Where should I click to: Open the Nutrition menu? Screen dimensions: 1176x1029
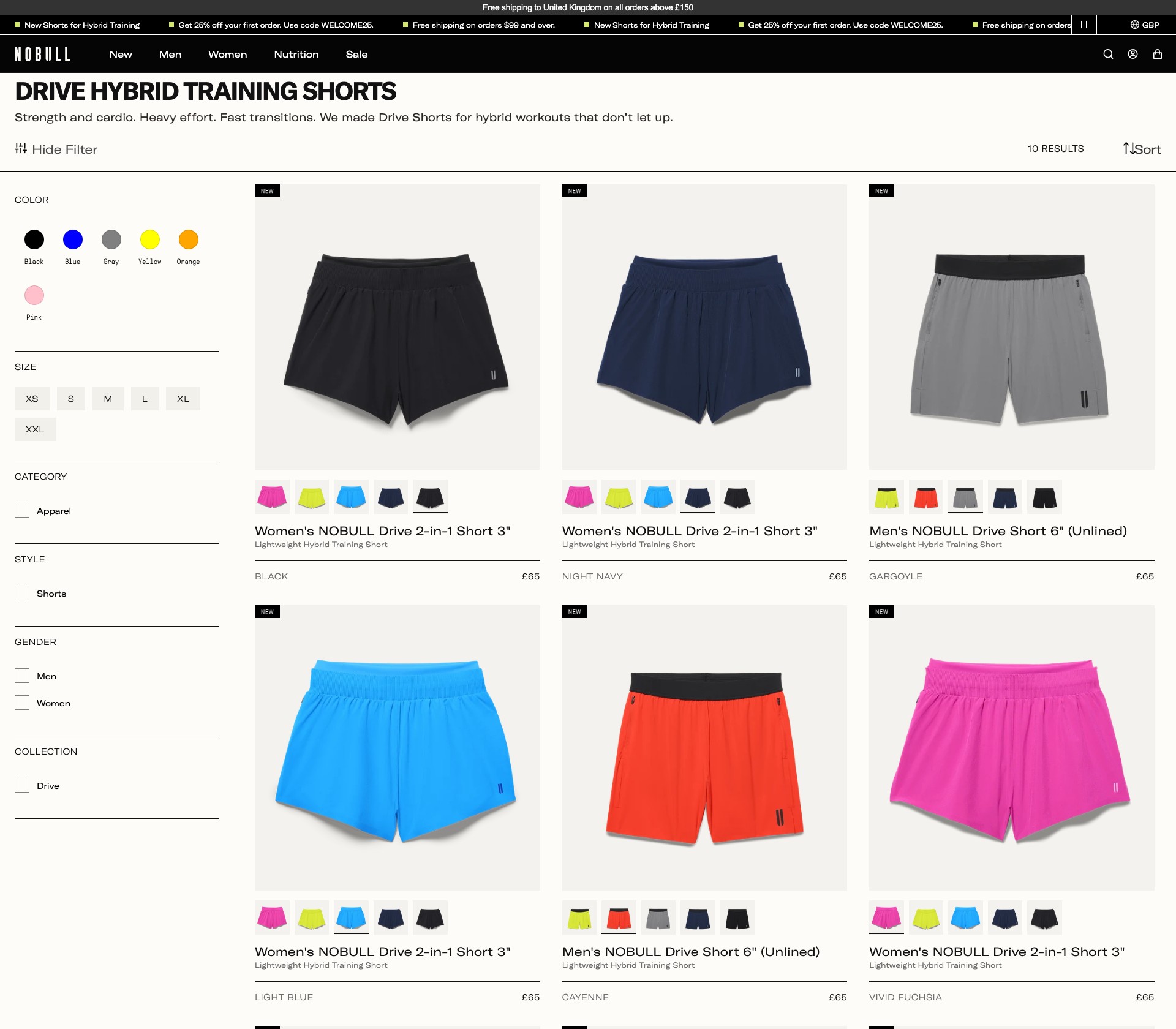[296, 54]
